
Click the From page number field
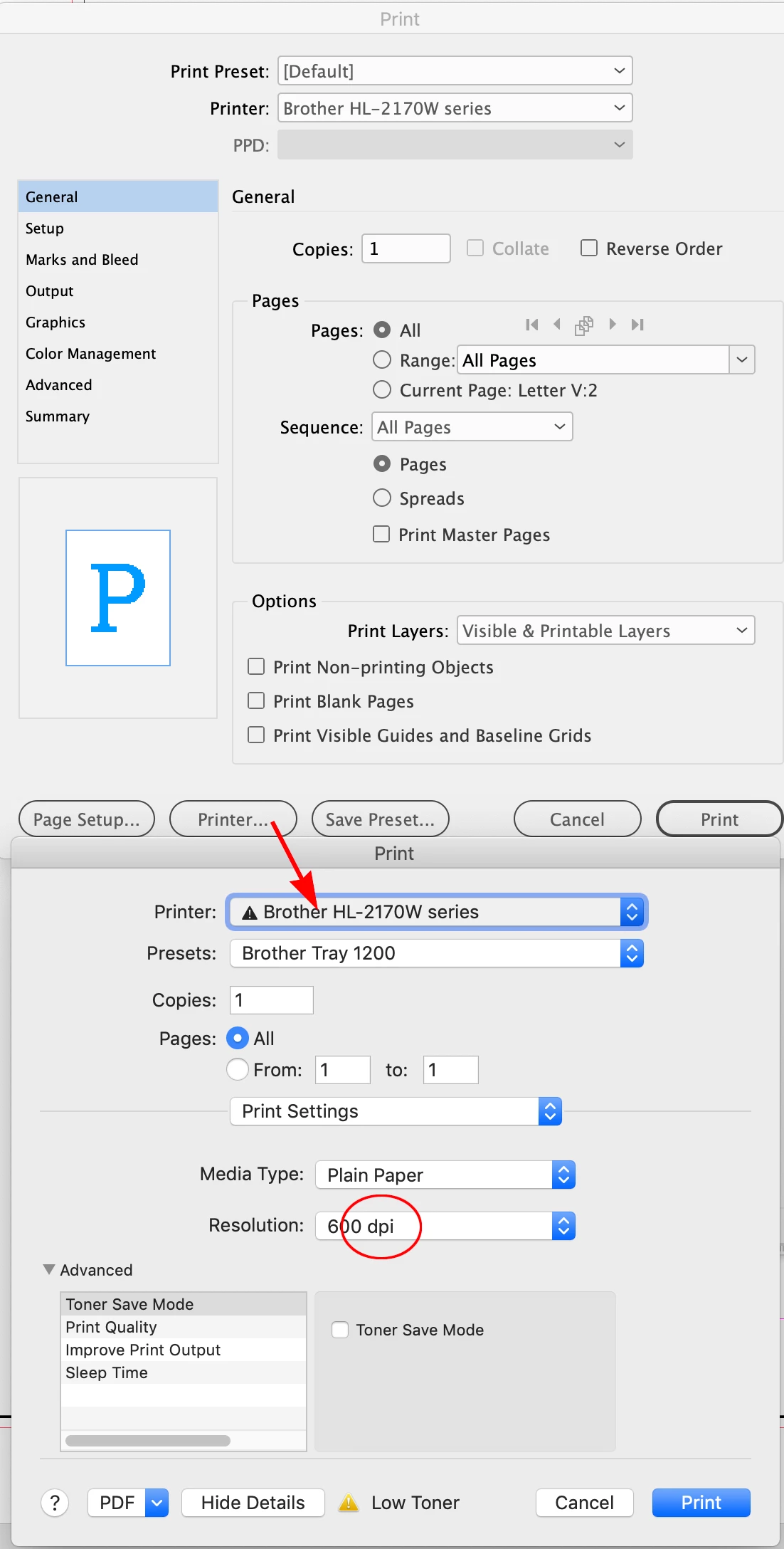(343, 1069)
